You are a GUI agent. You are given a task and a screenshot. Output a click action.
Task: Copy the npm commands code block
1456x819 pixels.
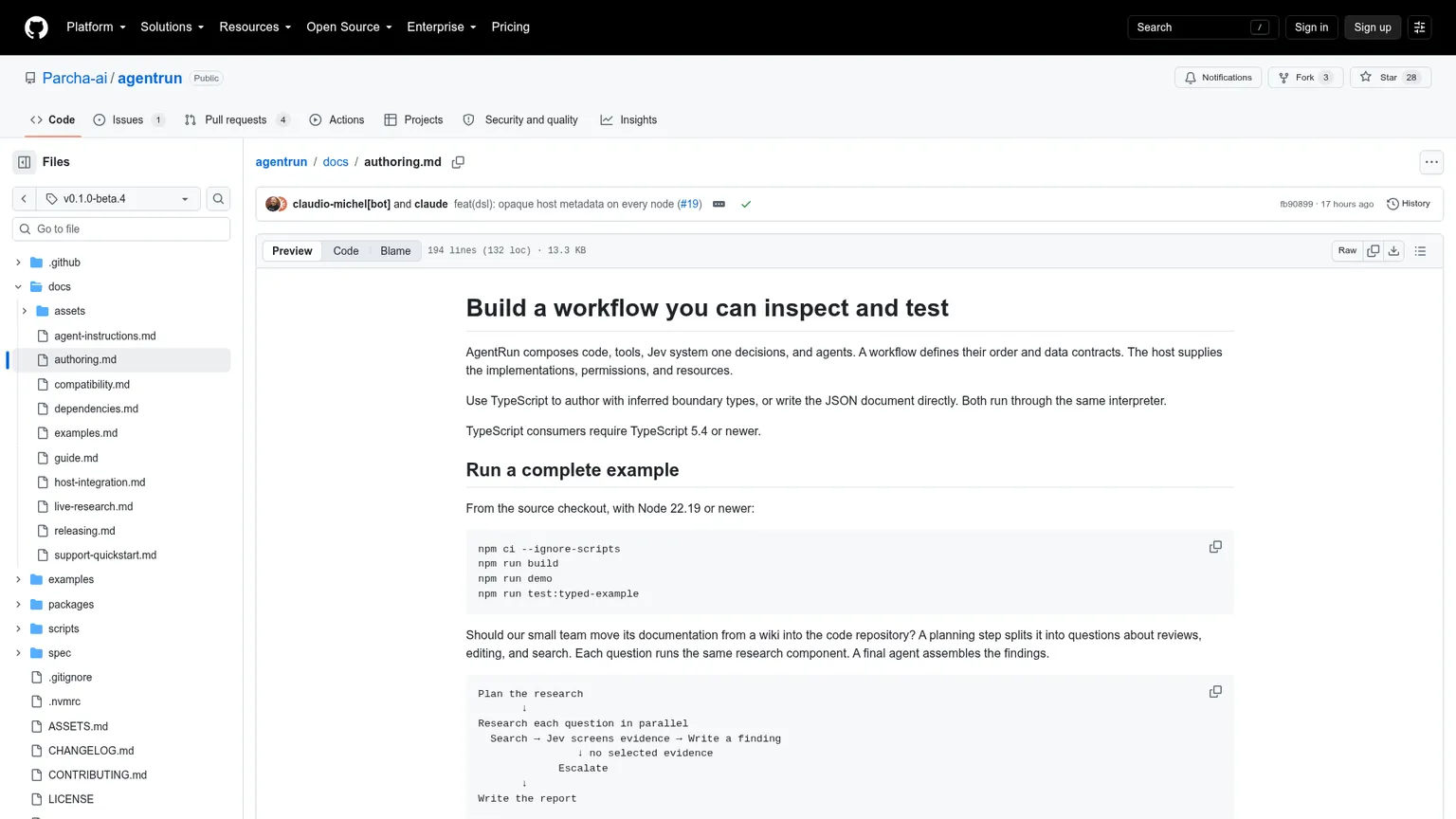(1215, 547)
